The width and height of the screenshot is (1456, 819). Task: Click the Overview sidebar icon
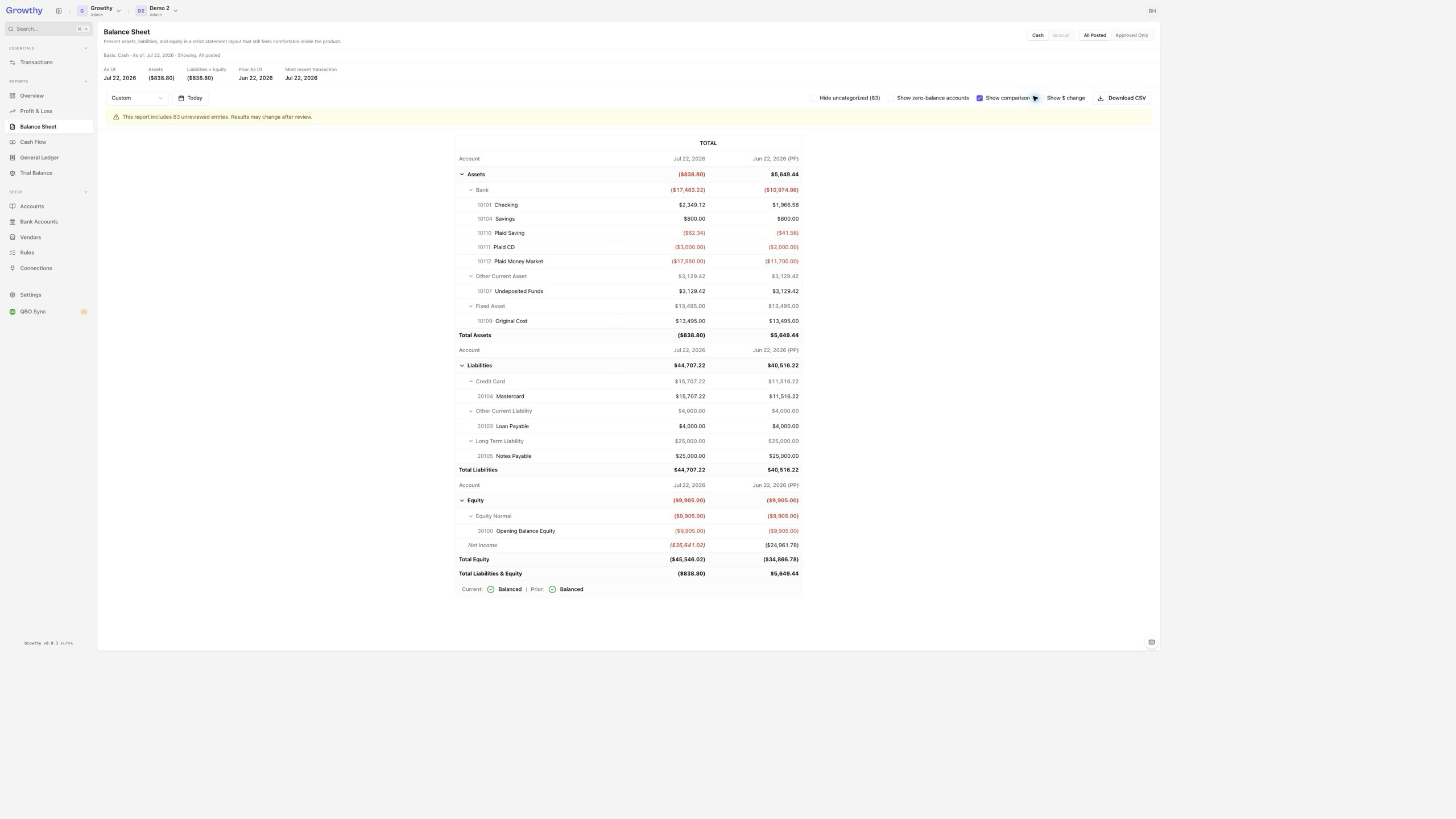(13, 96)
